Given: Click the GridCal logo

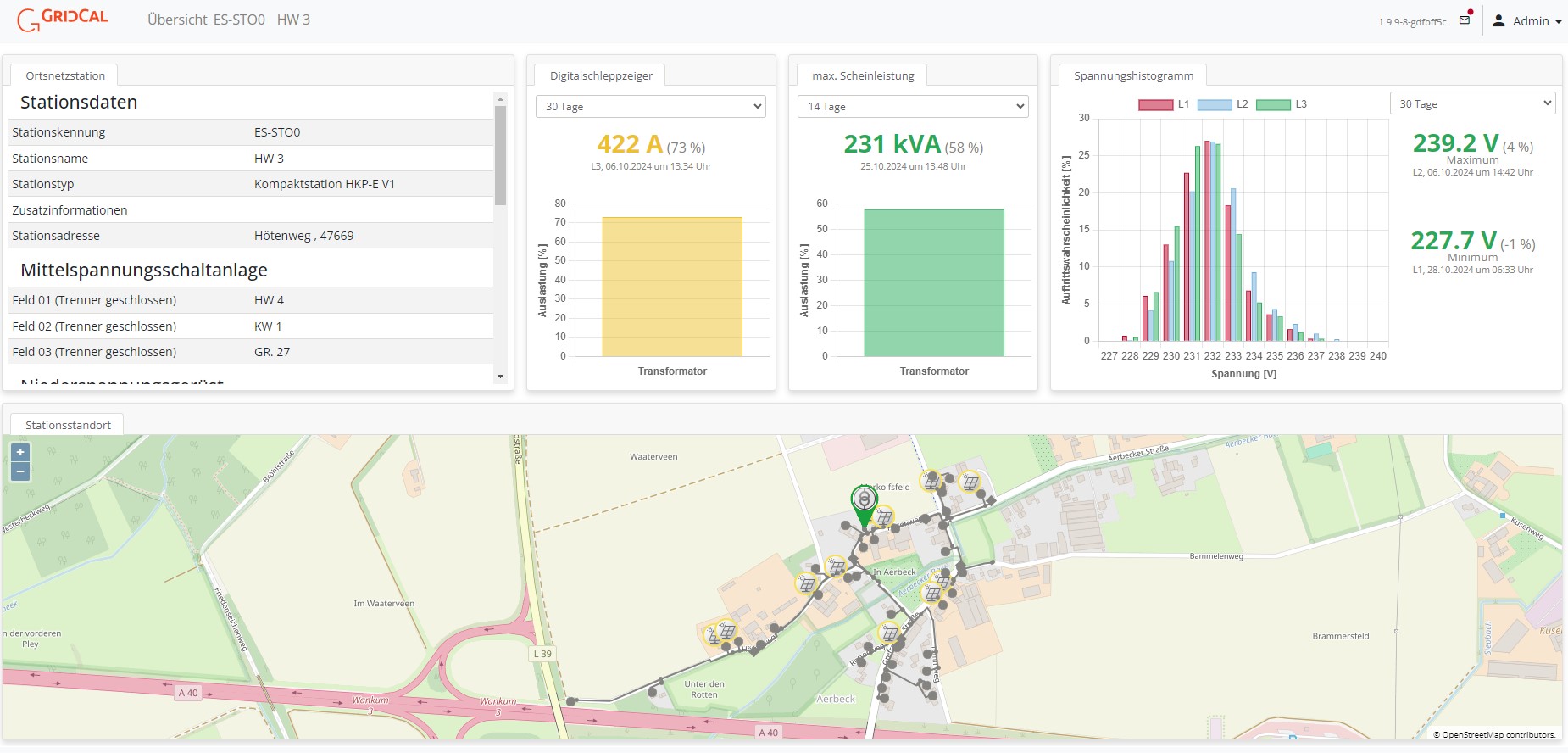Looking at the screenshot, I should (64, 19).
